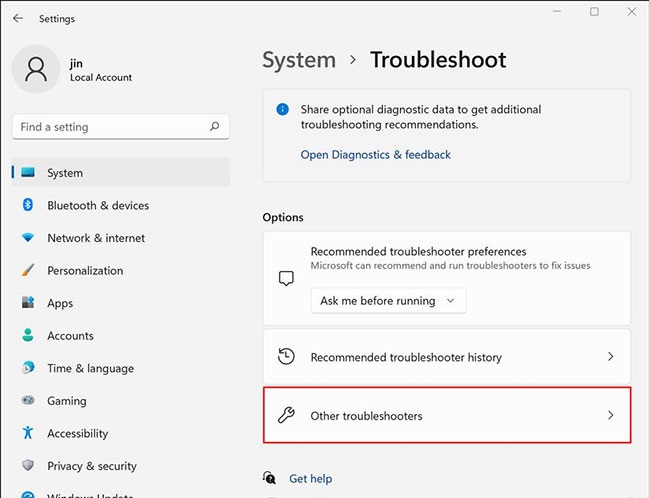Click the Personalization paintbrush icon

click(x=28, y=270)
